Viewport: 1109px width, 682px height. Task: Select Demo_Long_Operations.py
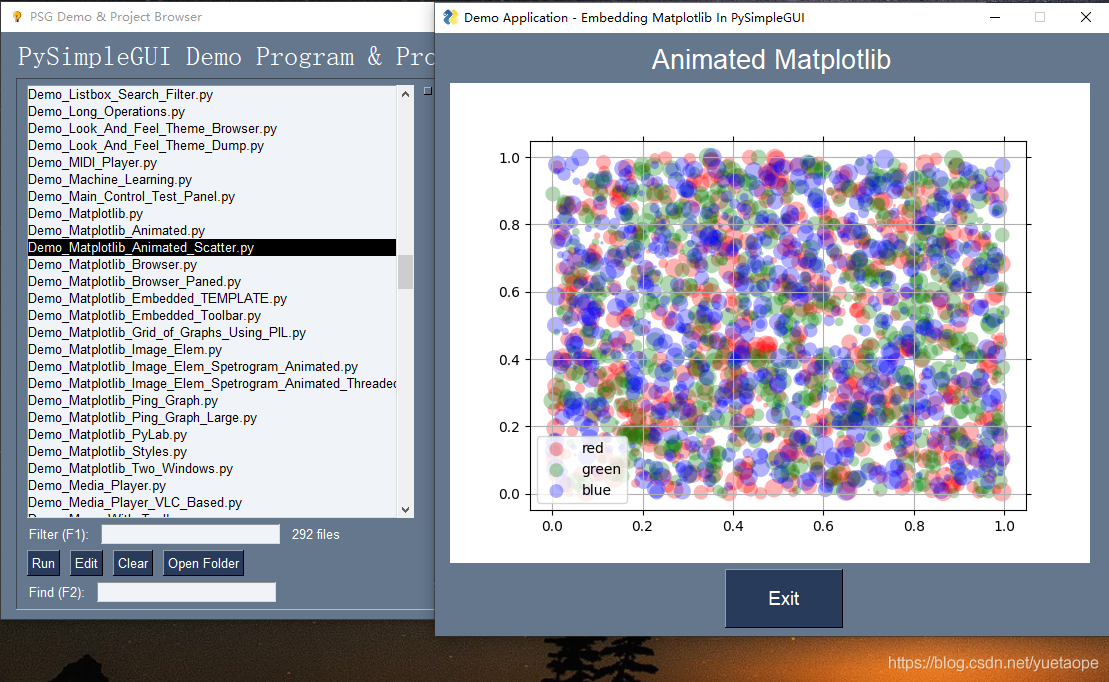[211, 111]
